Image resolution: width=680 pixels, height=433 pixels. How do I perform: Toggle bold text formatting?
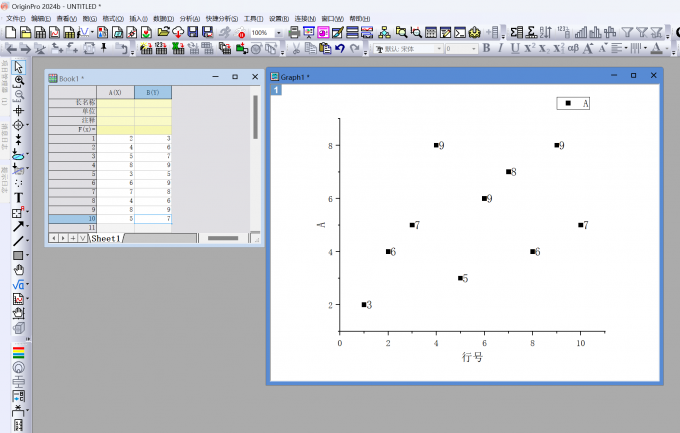[x=486, y=48]
